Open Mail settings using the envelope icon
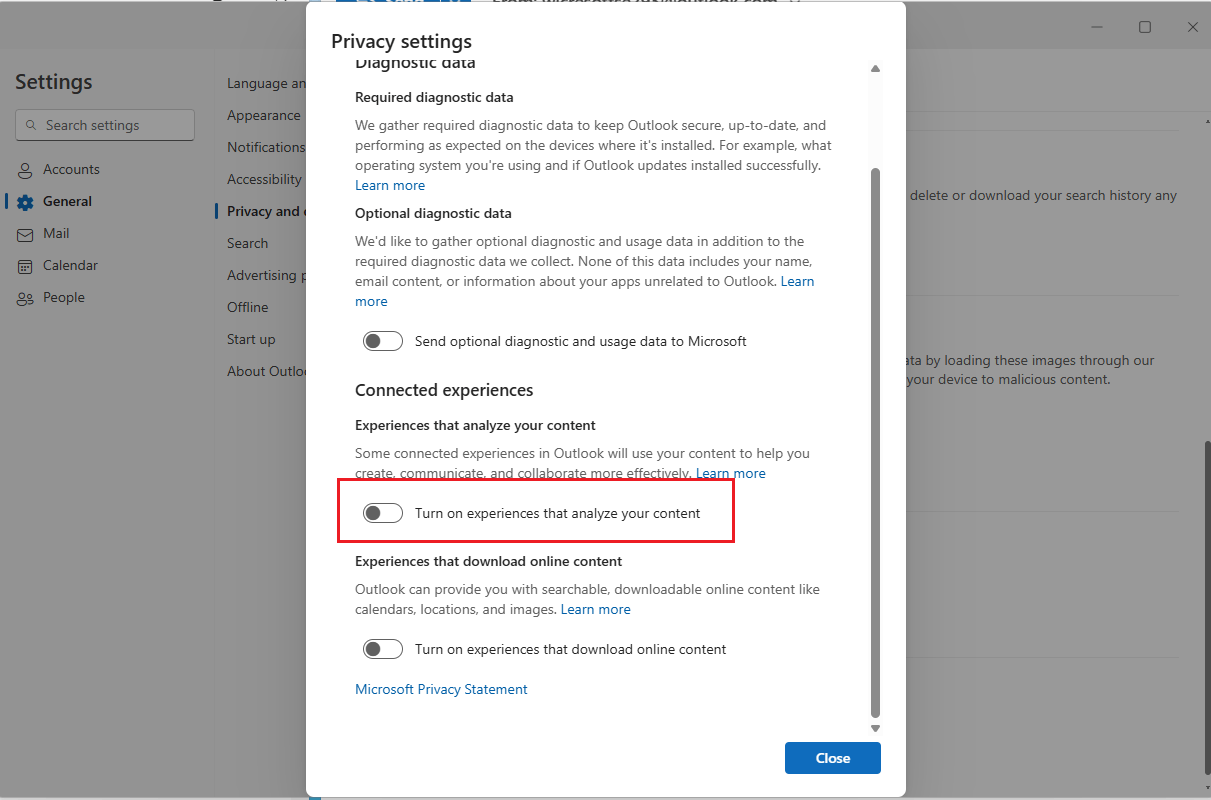 click(x=24, y=233)
